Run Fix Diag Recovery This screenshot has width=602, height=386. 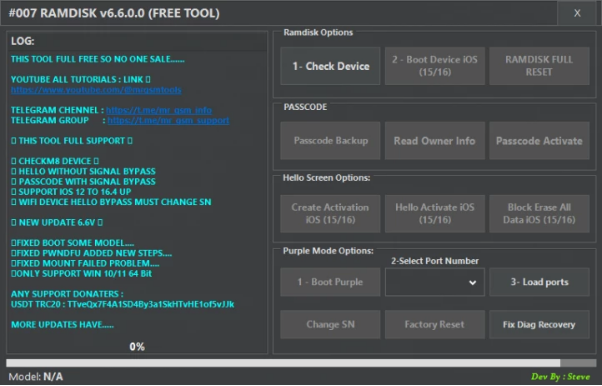(539, 325)
